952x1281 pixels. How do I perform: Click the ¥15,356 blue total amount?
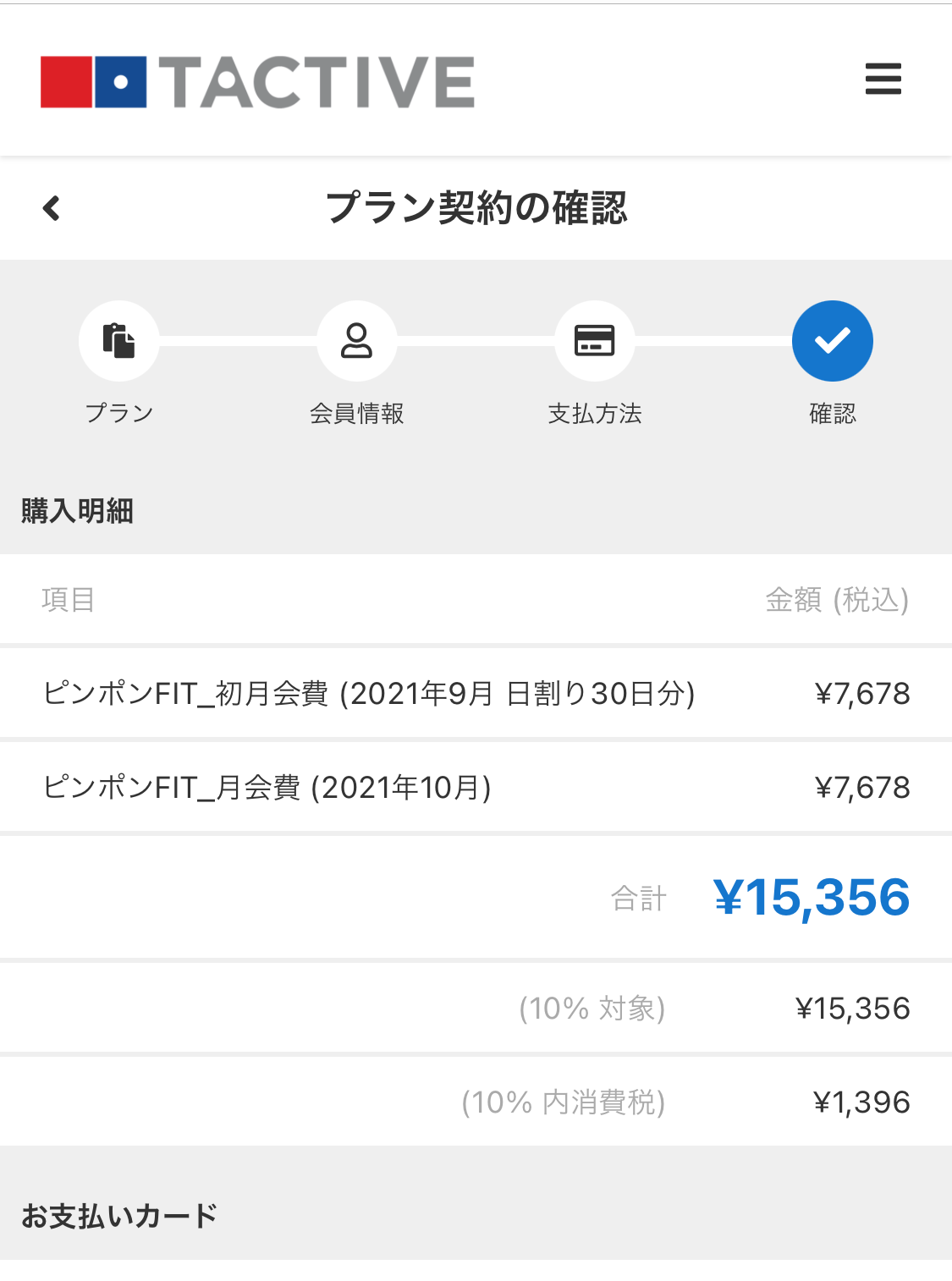click(812, 897)
